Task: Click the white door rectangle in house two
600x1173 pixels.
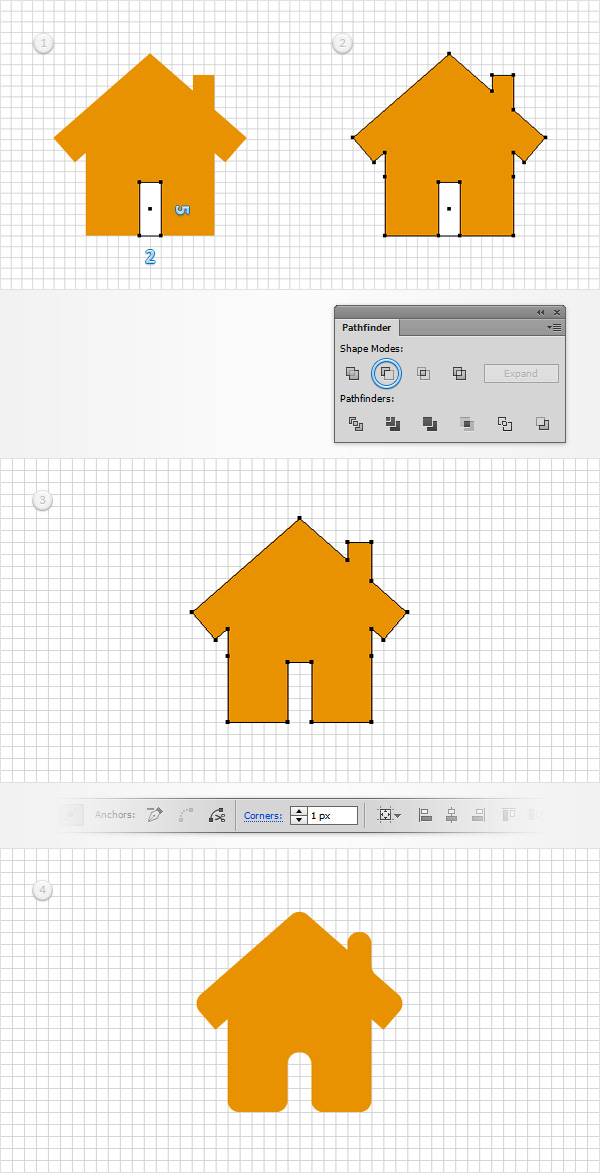Action: click(x=449, y=209)
